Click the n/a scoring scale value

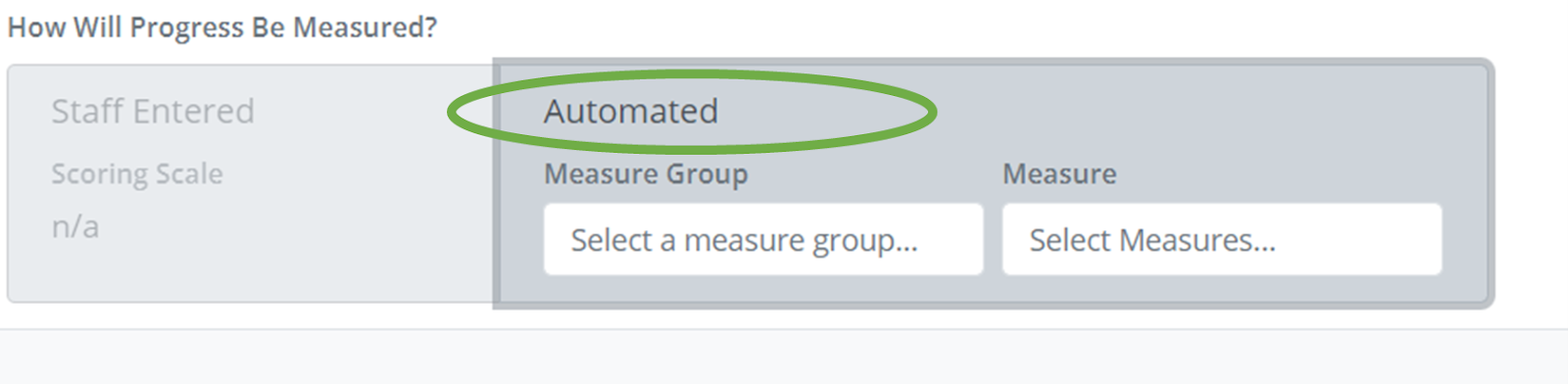75,227
